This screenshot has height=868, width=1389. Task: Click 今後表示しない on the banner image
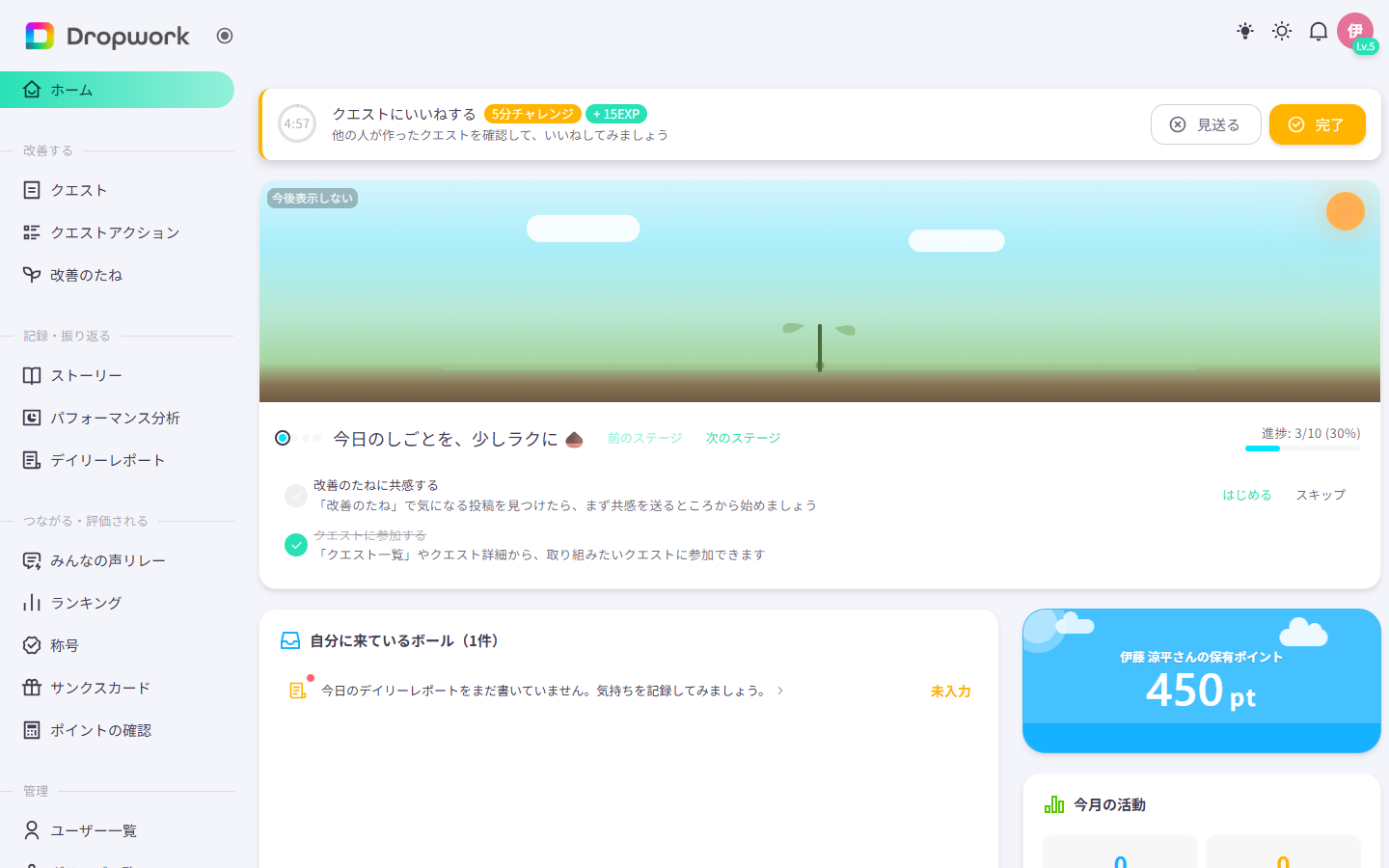pyautogui.click(x=313, y=198)
